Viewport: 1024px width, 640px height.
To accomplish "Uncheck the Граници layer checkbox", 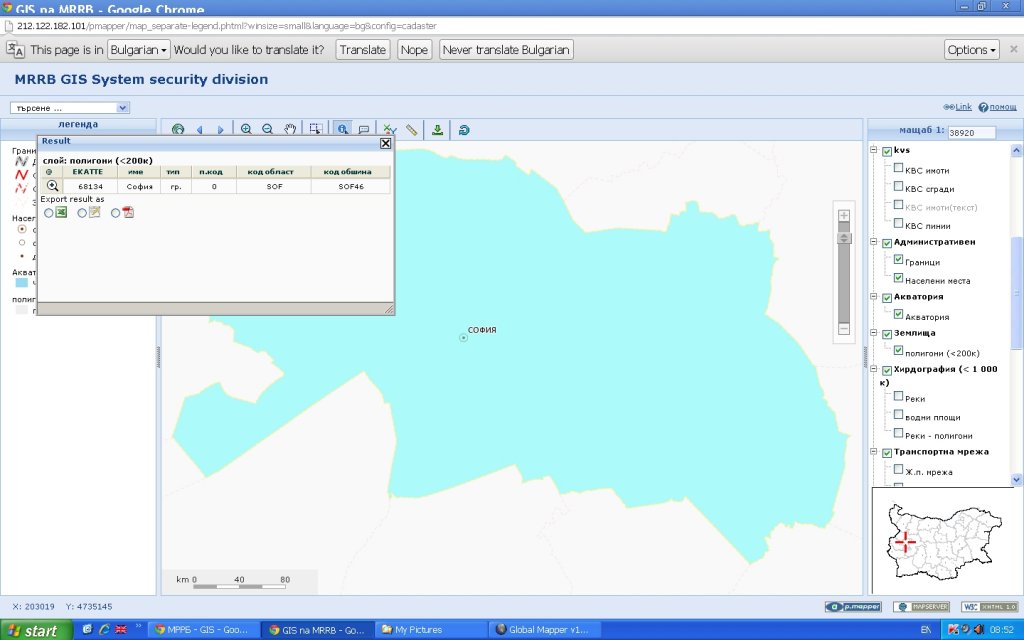I will coord(898,260).
